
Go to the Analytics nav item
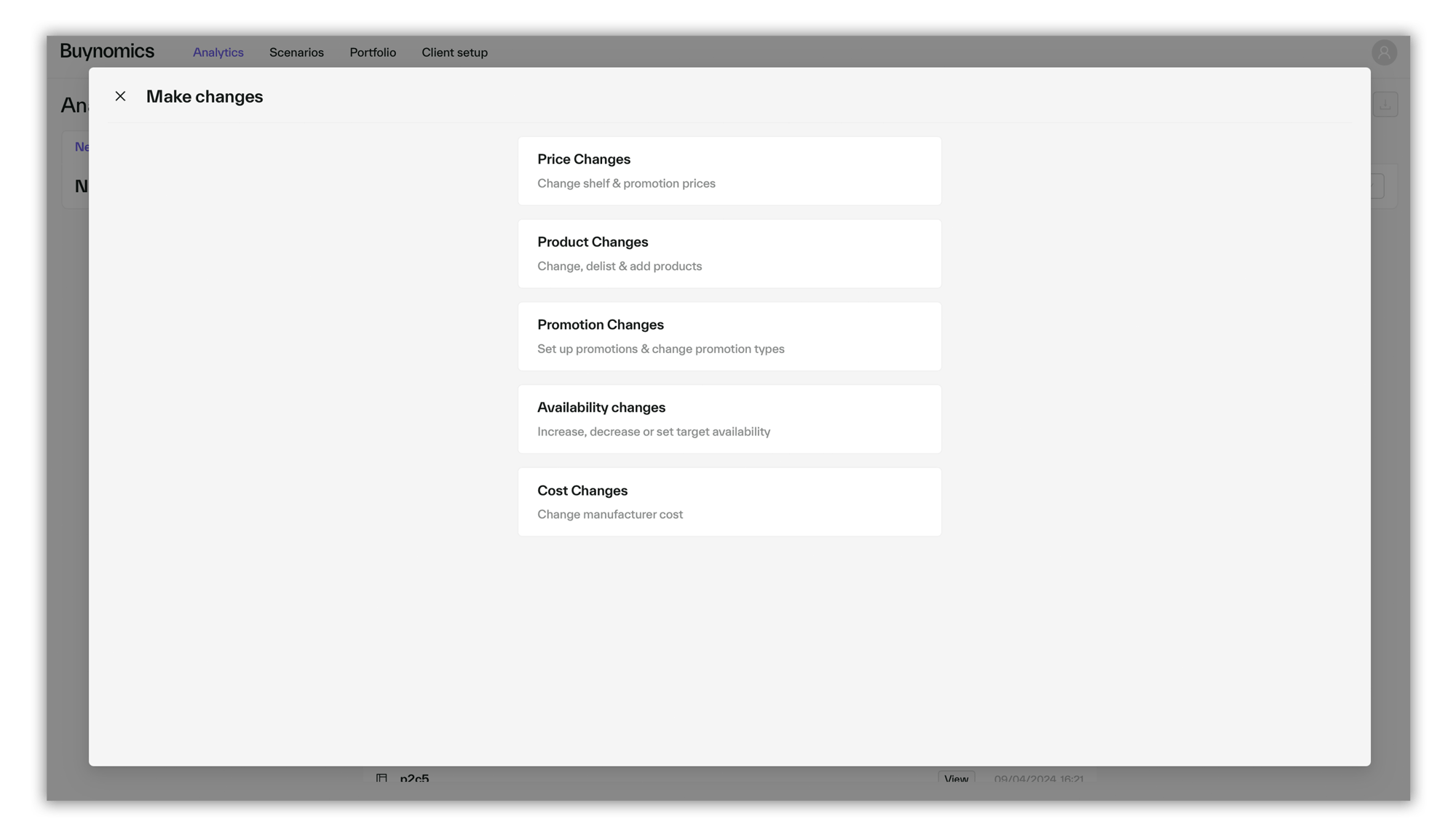218,52
